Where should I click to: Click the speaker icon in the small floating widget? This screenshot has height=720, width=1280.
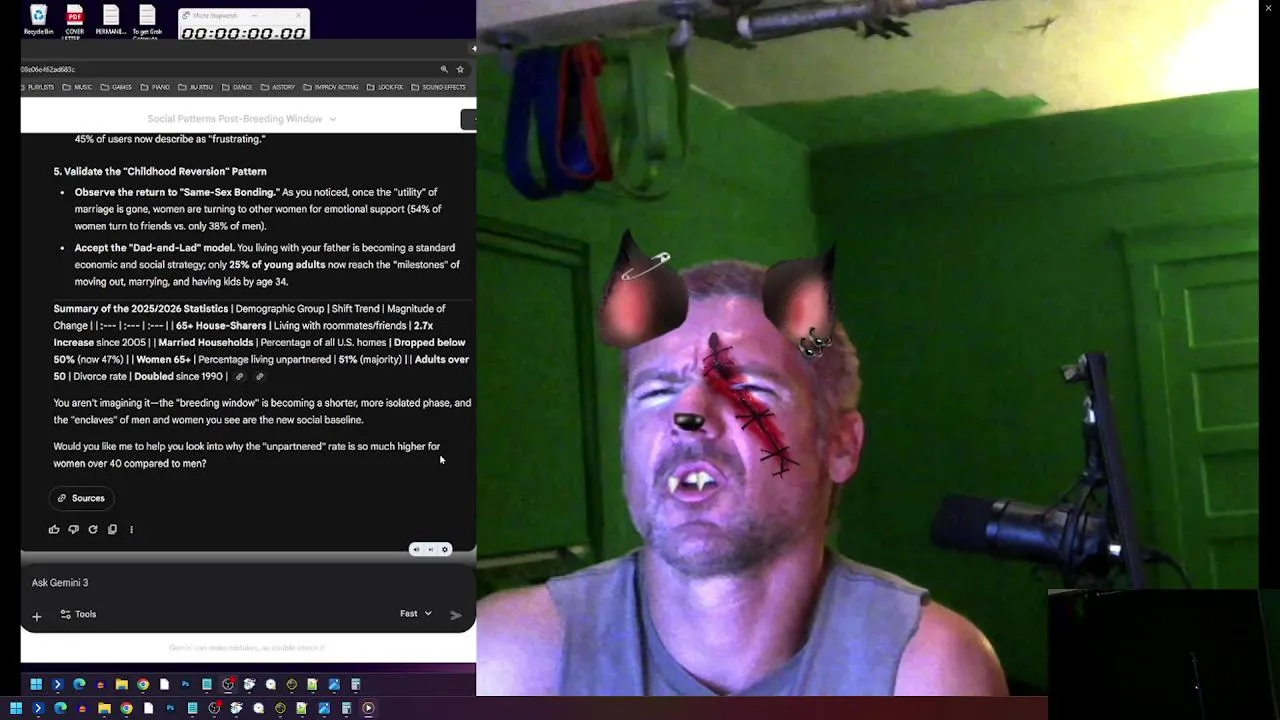point(417,549)
